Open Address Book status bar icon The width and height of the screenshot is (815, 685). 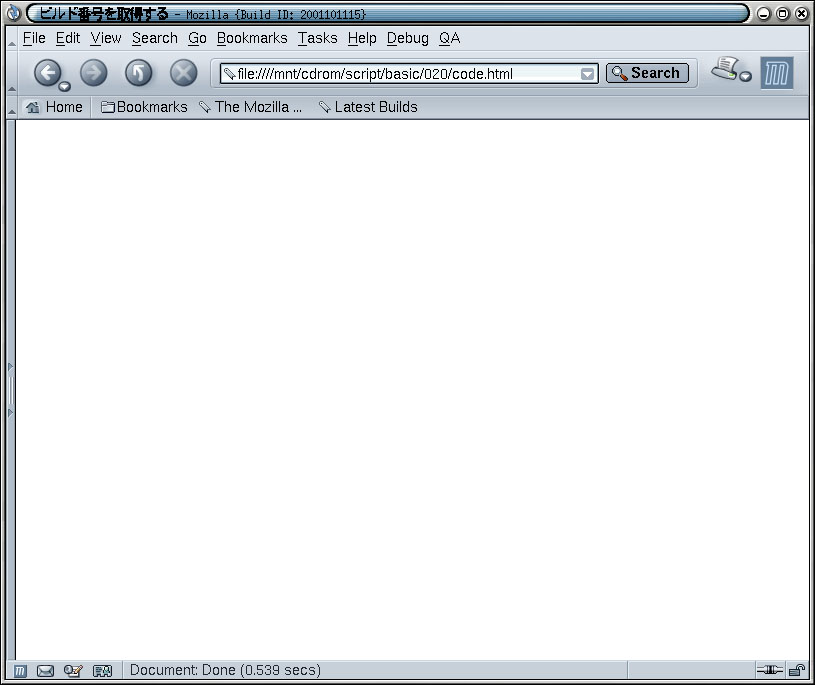coord(102,671)
